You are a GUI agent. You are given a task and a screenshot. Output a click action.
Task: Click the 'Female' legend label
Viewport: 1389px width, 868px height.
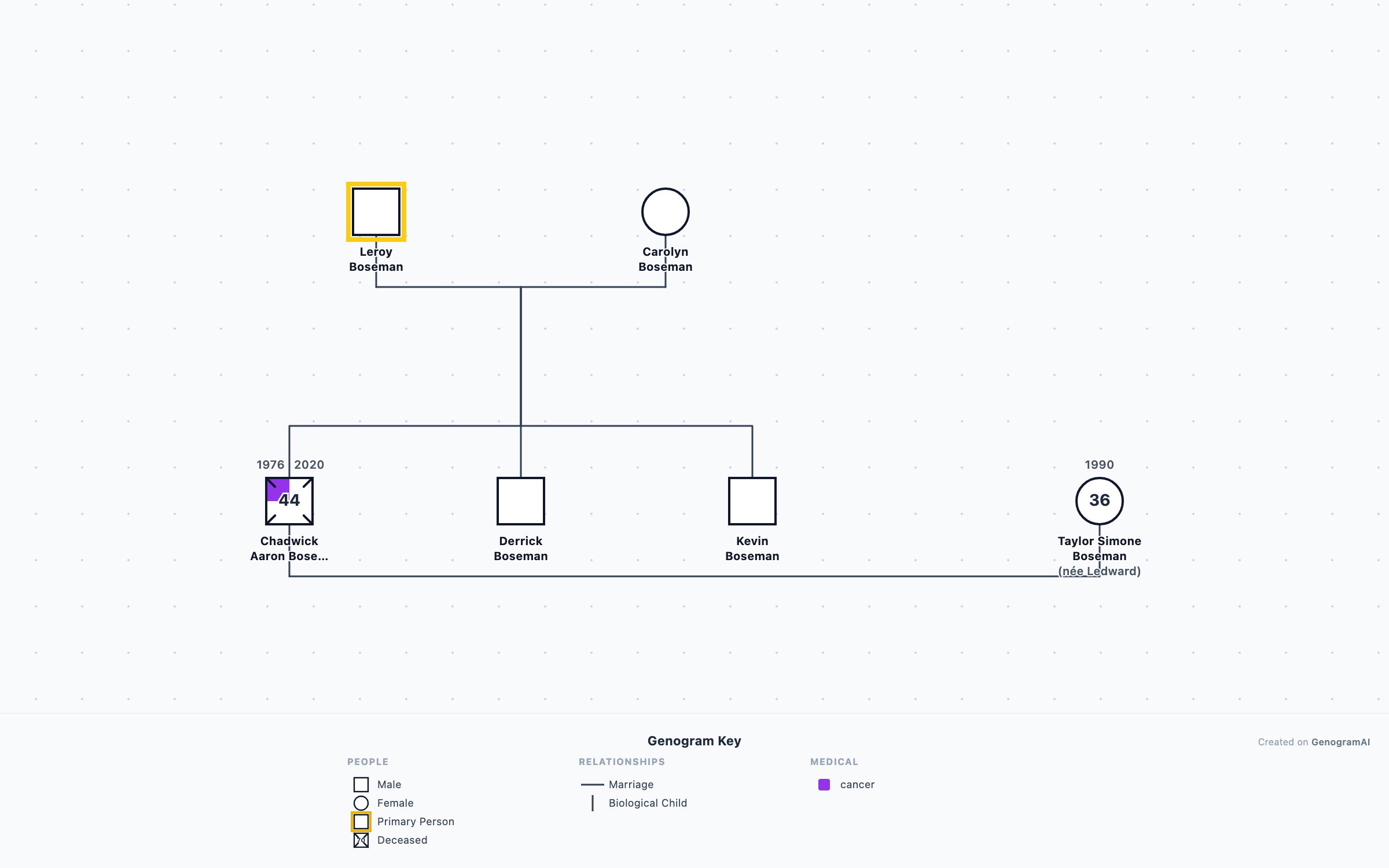395,803
